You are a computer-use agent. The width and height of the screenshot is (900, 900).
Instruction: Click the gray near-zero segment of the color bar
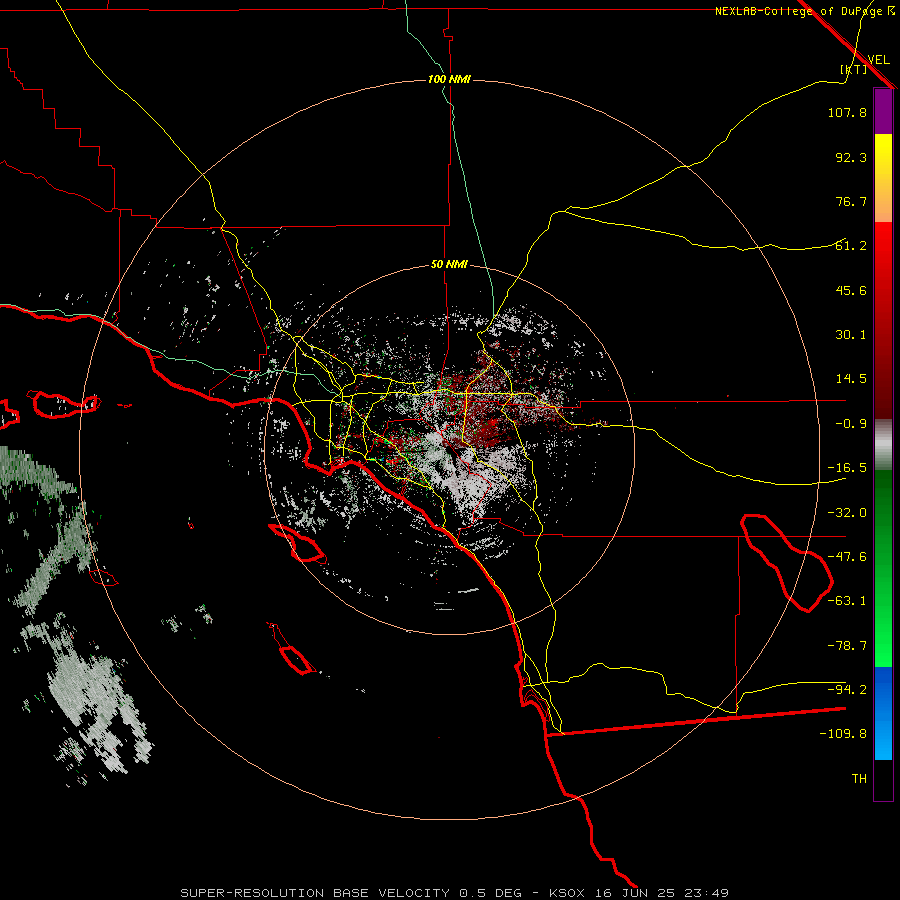point(883,445)
